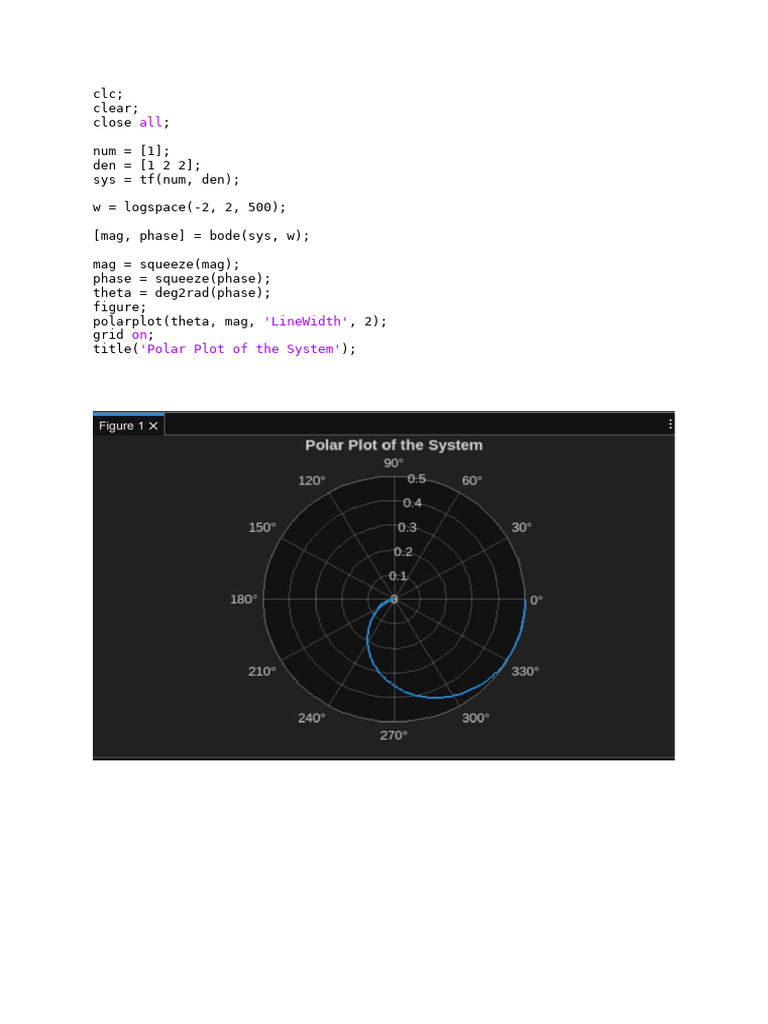Click the plot title 'Polar Plot of the System'
This screenshot has height=1024, width=768.
tap(394, 445)
